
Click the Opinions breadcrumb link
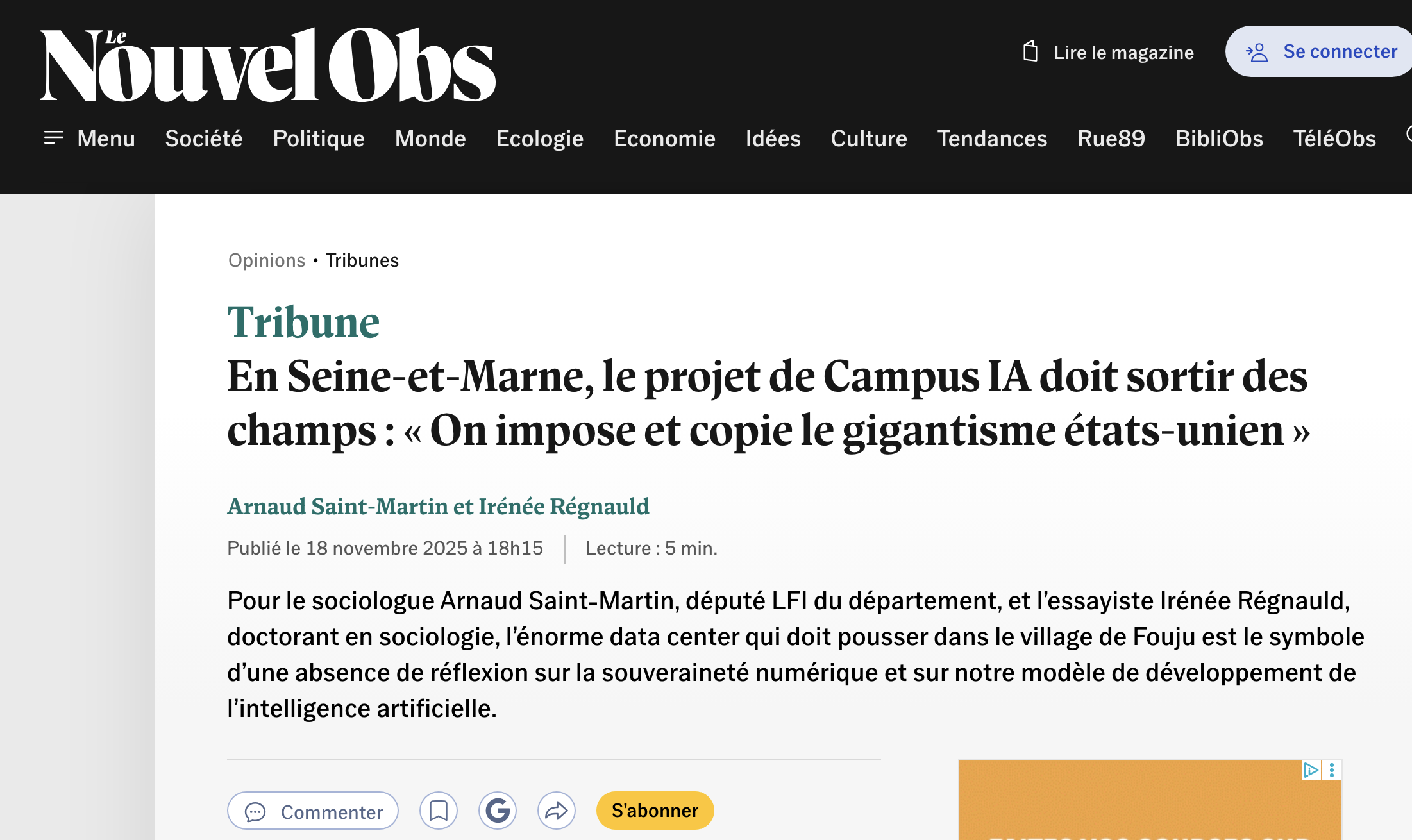coord(267,260)
